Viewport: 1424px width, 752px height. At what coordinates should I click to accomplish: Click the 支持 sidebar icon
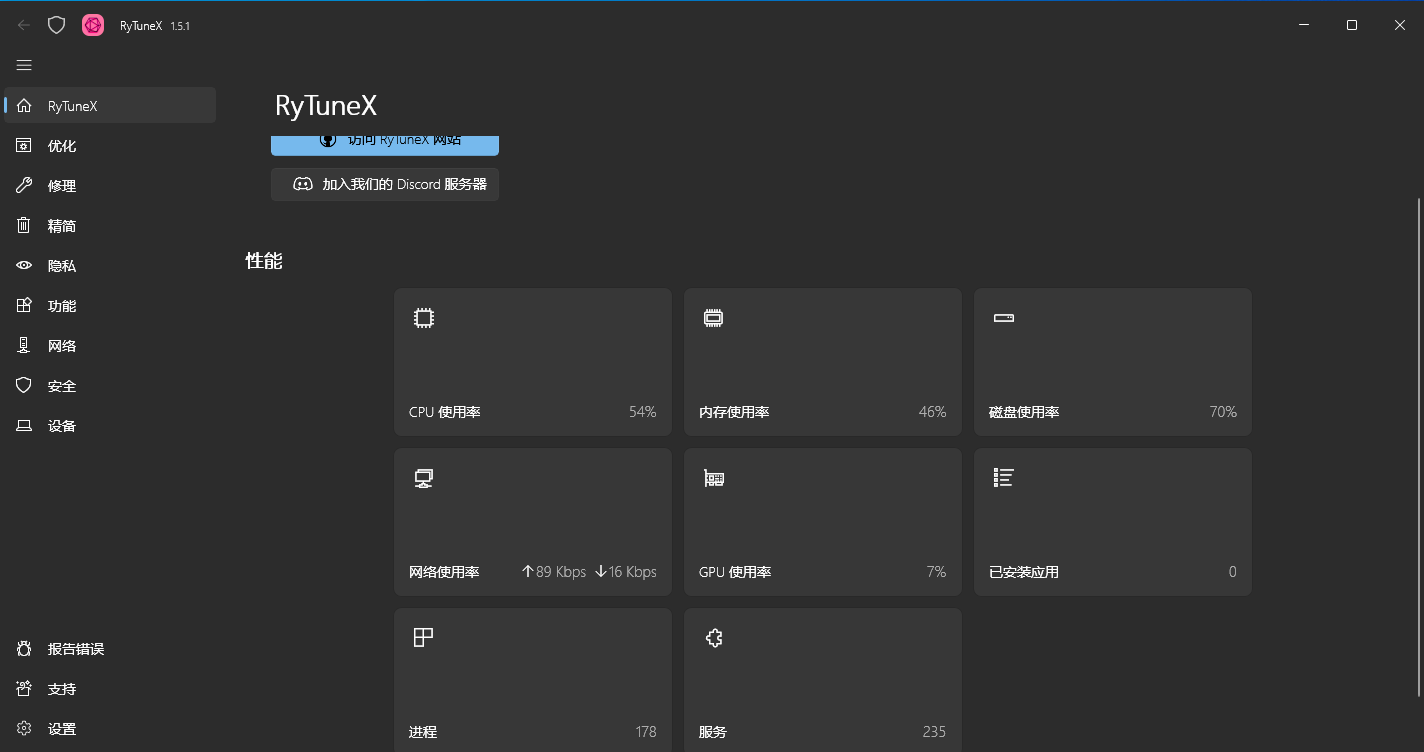(x=24, y=689)
